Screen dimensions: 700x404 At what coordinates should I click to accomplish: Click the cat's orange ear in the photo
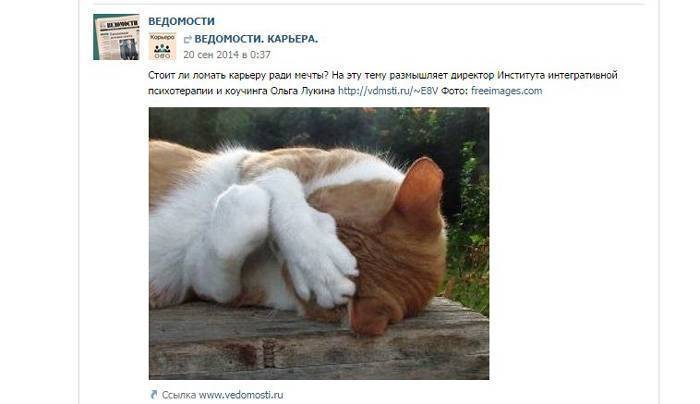pyautogui.click(x=420, y=187)
